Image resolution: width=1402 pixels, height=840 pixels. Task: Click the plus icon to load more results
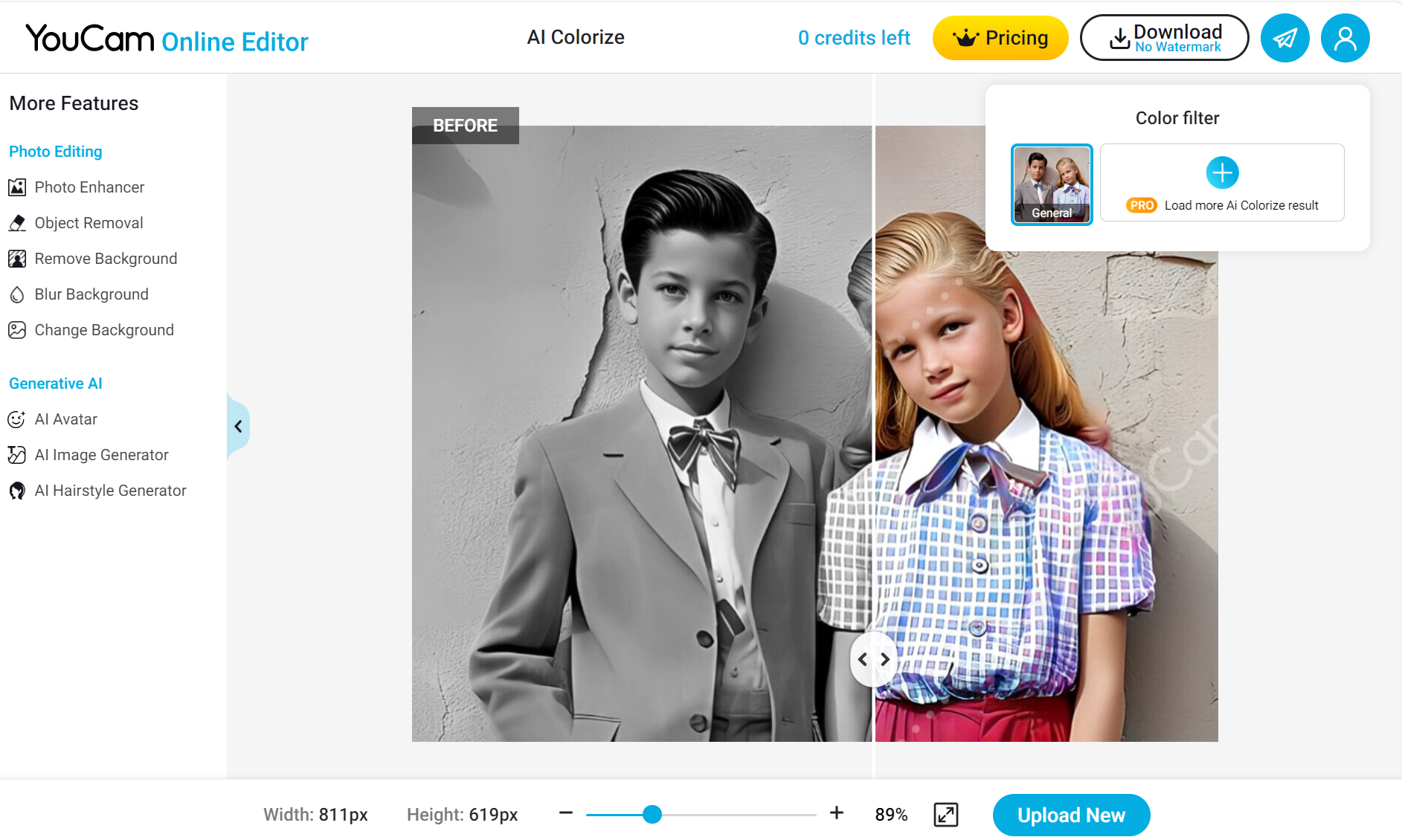1222,172
